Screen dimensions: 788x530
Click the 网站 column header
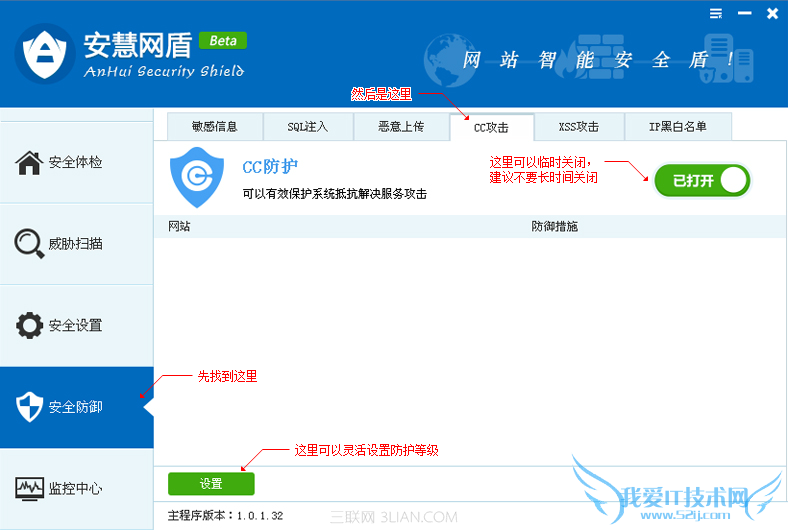179,227
